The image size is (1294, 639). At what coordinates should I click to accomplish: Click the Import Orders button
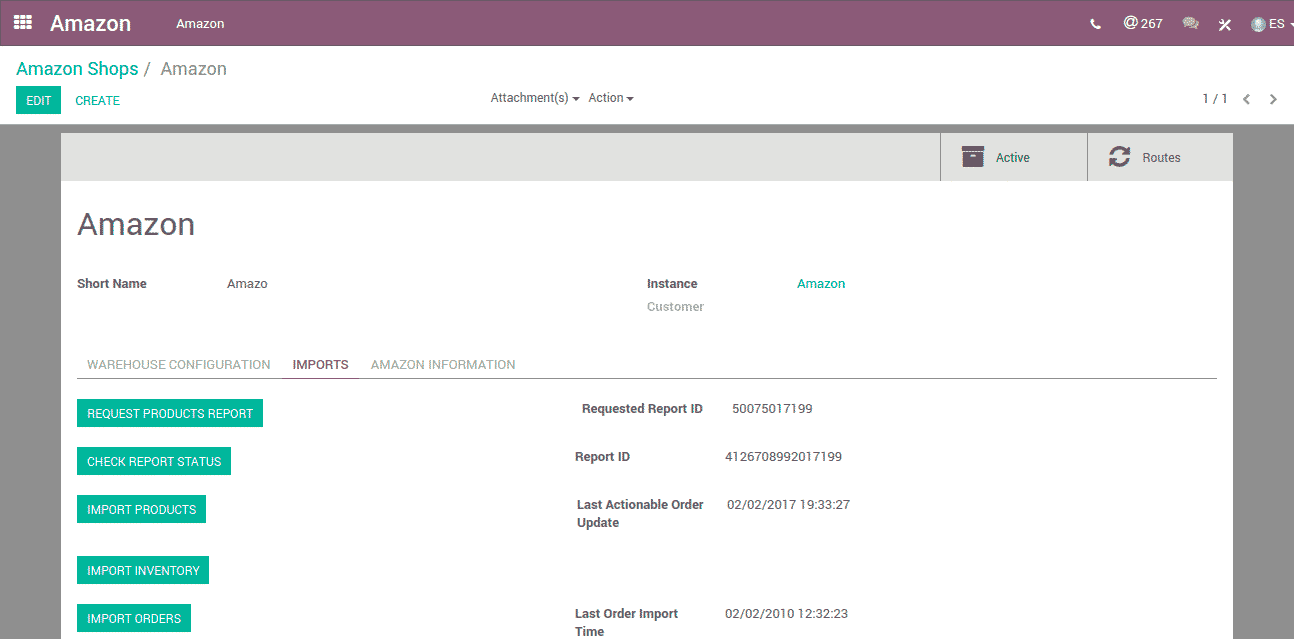pos(134,618)
